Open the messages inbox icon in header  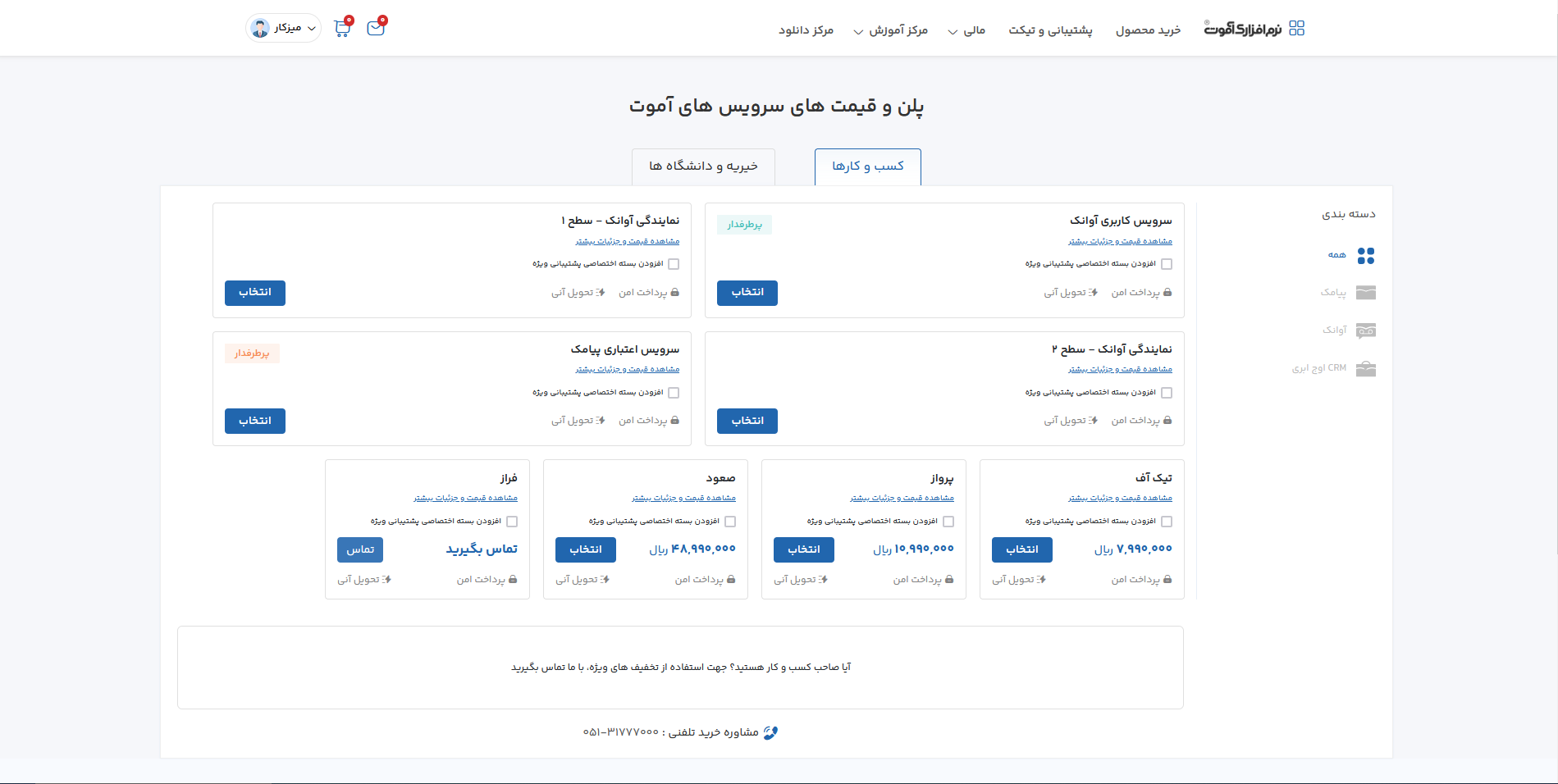(x=376, y=28)
